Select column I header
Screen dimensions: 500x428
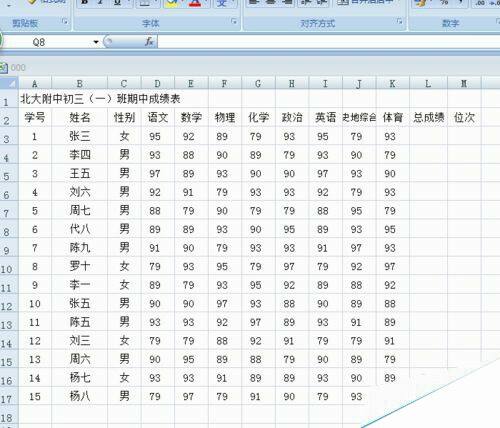point(325,83)
